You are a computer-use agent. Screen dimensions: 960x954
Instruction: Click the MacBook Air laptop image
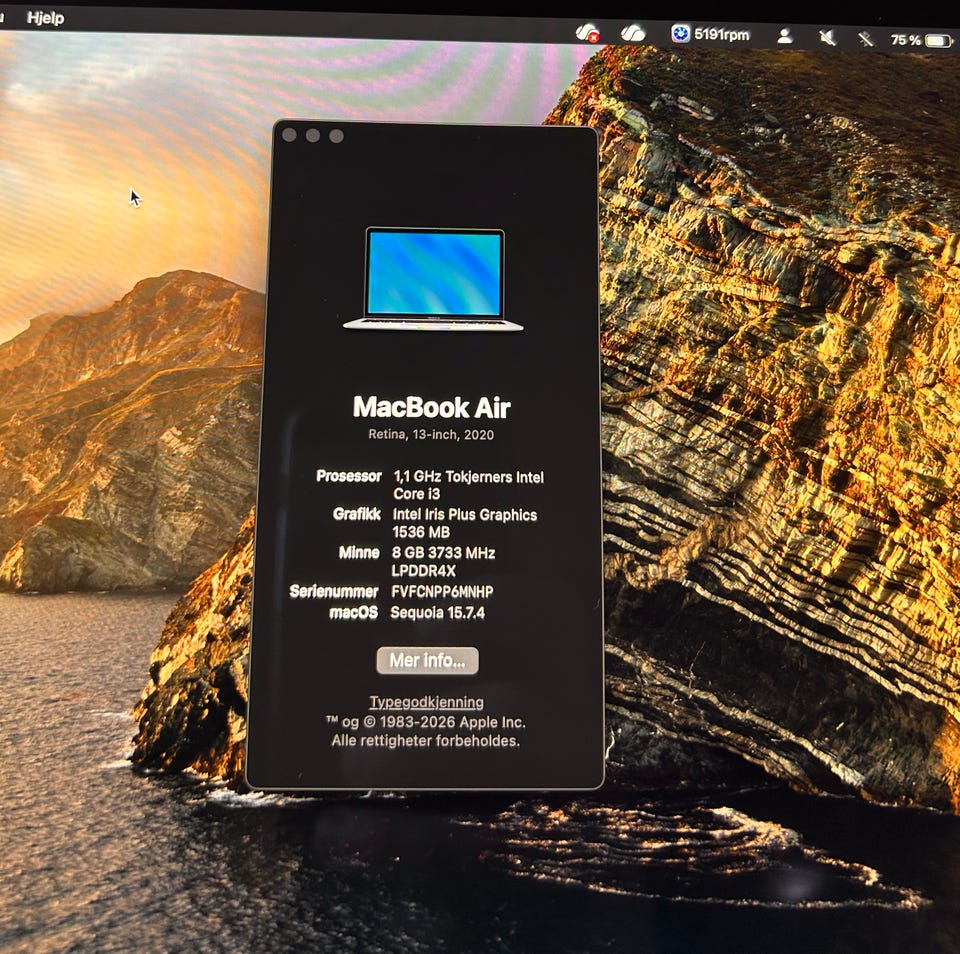(x=434, y=279)
